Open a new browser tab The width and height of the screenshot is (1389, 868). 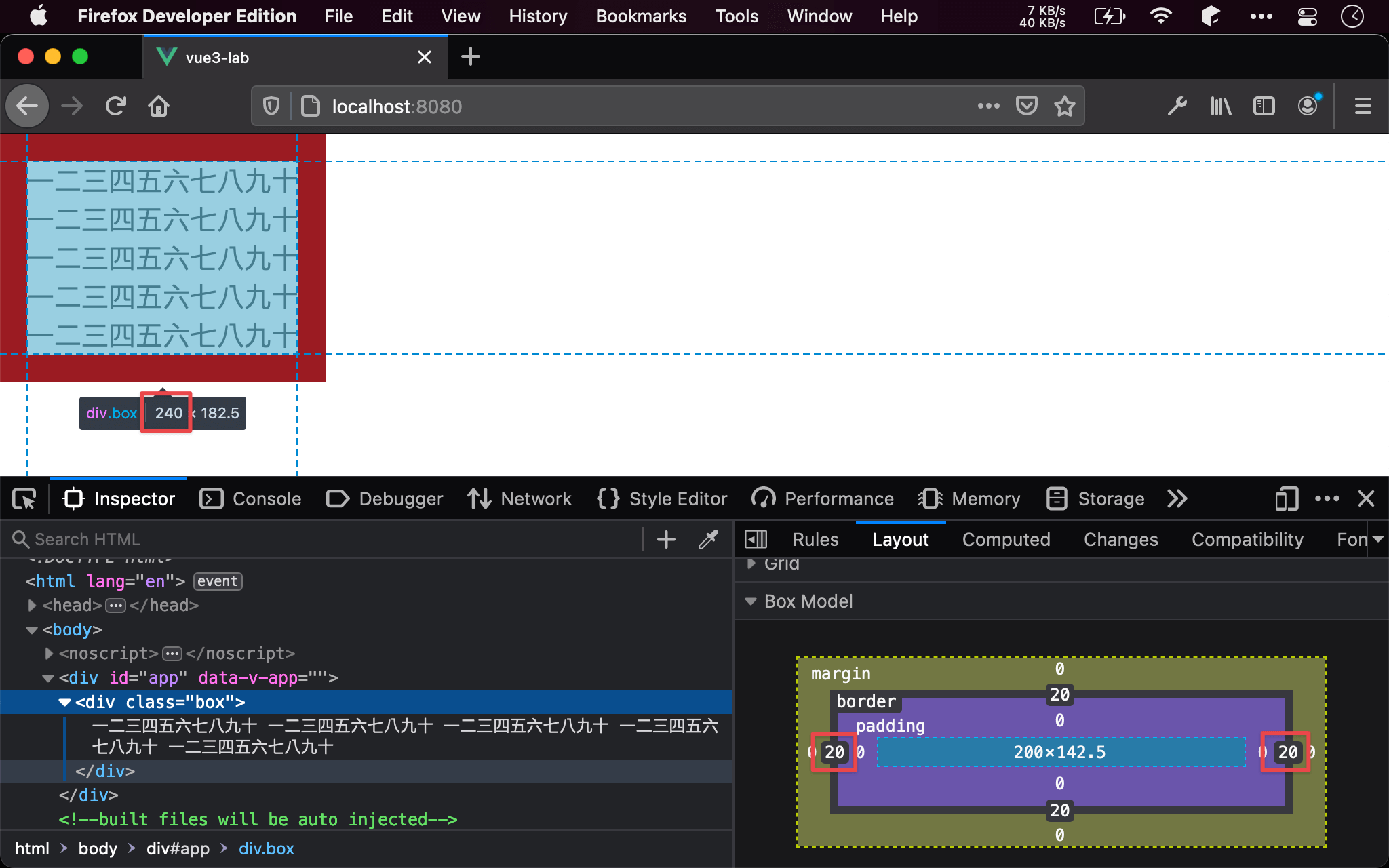[x=471, y=57]
